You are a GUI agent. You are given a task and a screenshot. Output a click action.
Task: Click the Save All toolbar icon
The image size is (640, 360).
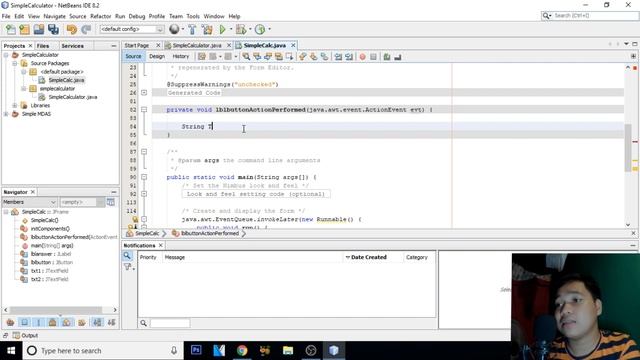[53, 29]
